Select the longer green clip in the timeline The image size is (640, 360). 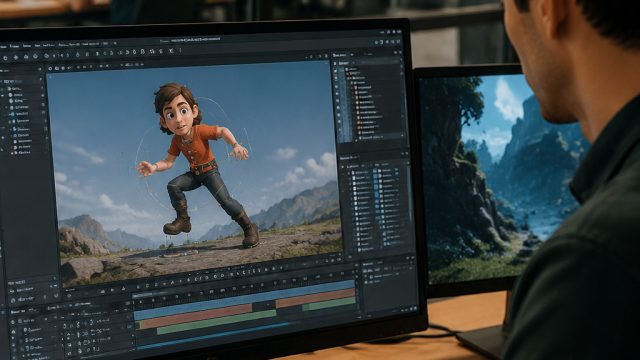click(216, 322)
